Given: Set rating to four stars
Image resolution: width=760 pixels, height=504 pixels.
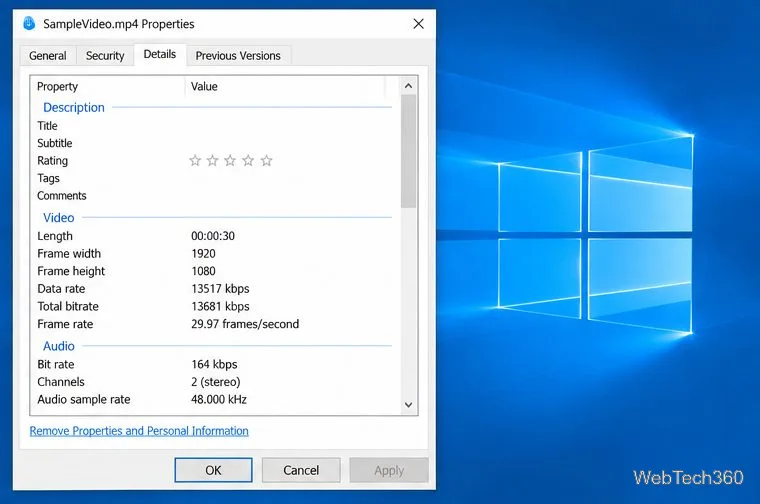Looking at the screenshot, I should pyautogui.click(x=248, y=160).
